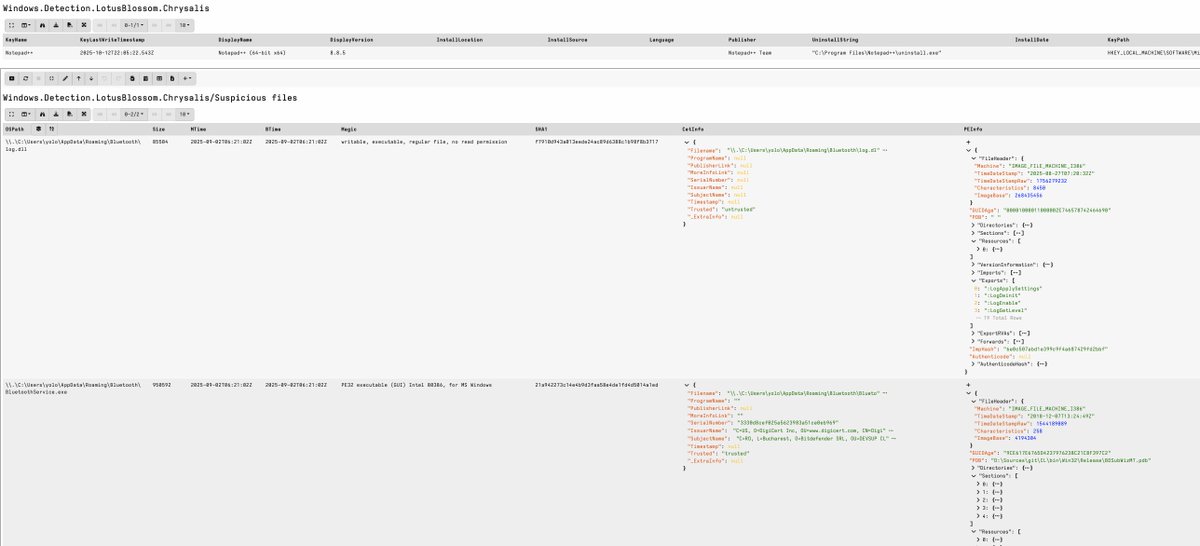
Task: Click the SHA1 column header
Action: point(542,129)
